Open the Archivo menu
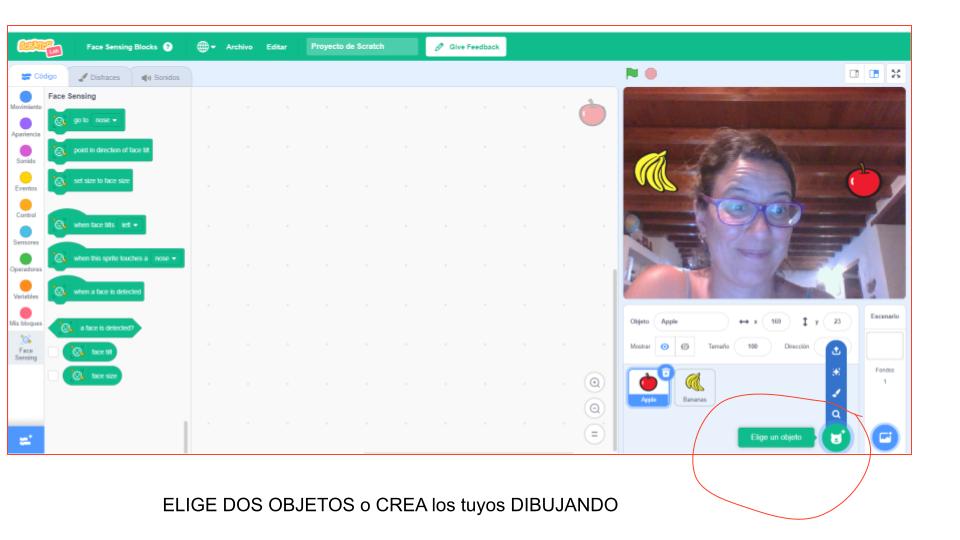 [x=239, y=47]
